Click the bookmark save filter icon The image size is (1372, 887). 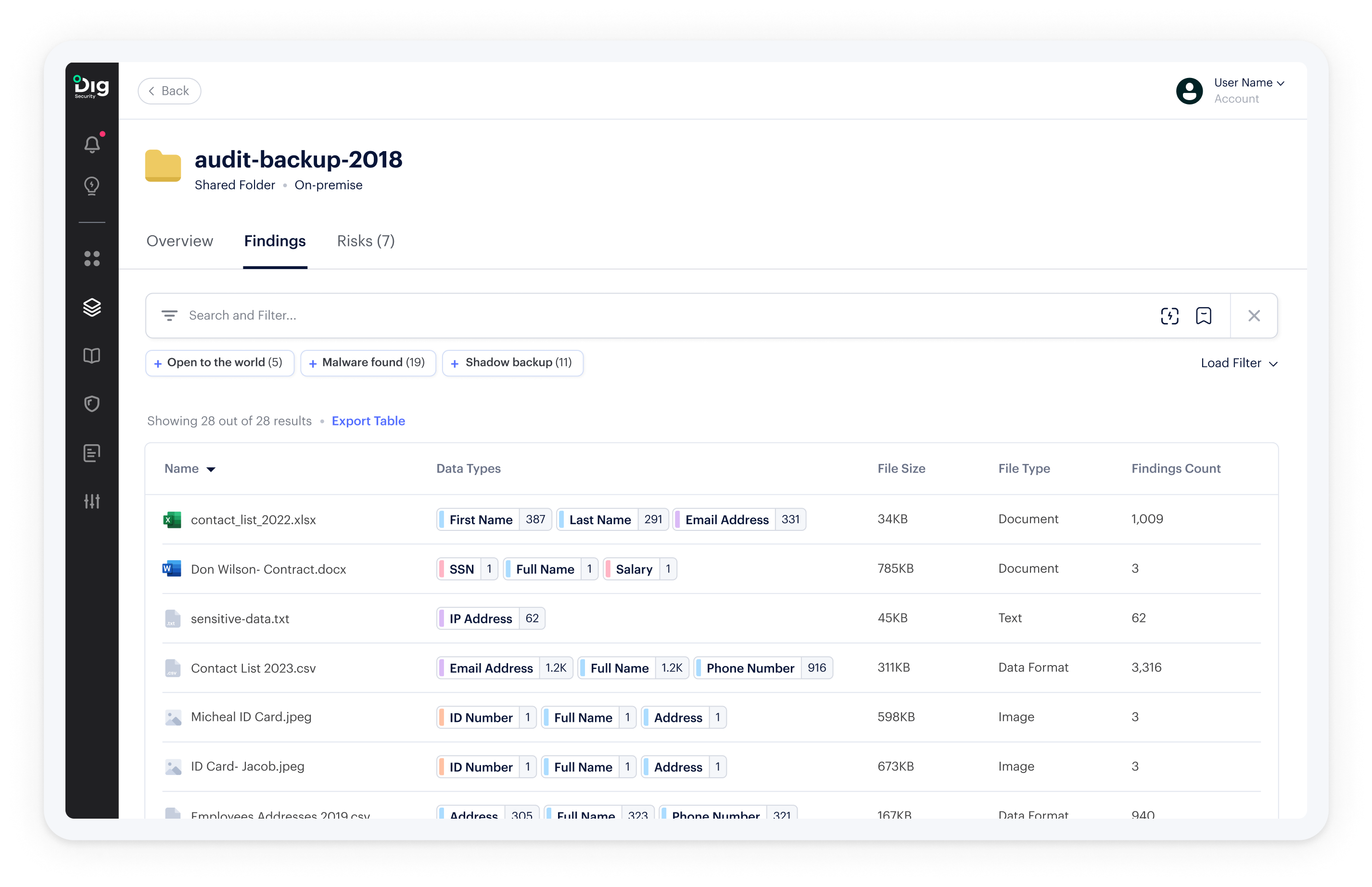[1203, 316]
